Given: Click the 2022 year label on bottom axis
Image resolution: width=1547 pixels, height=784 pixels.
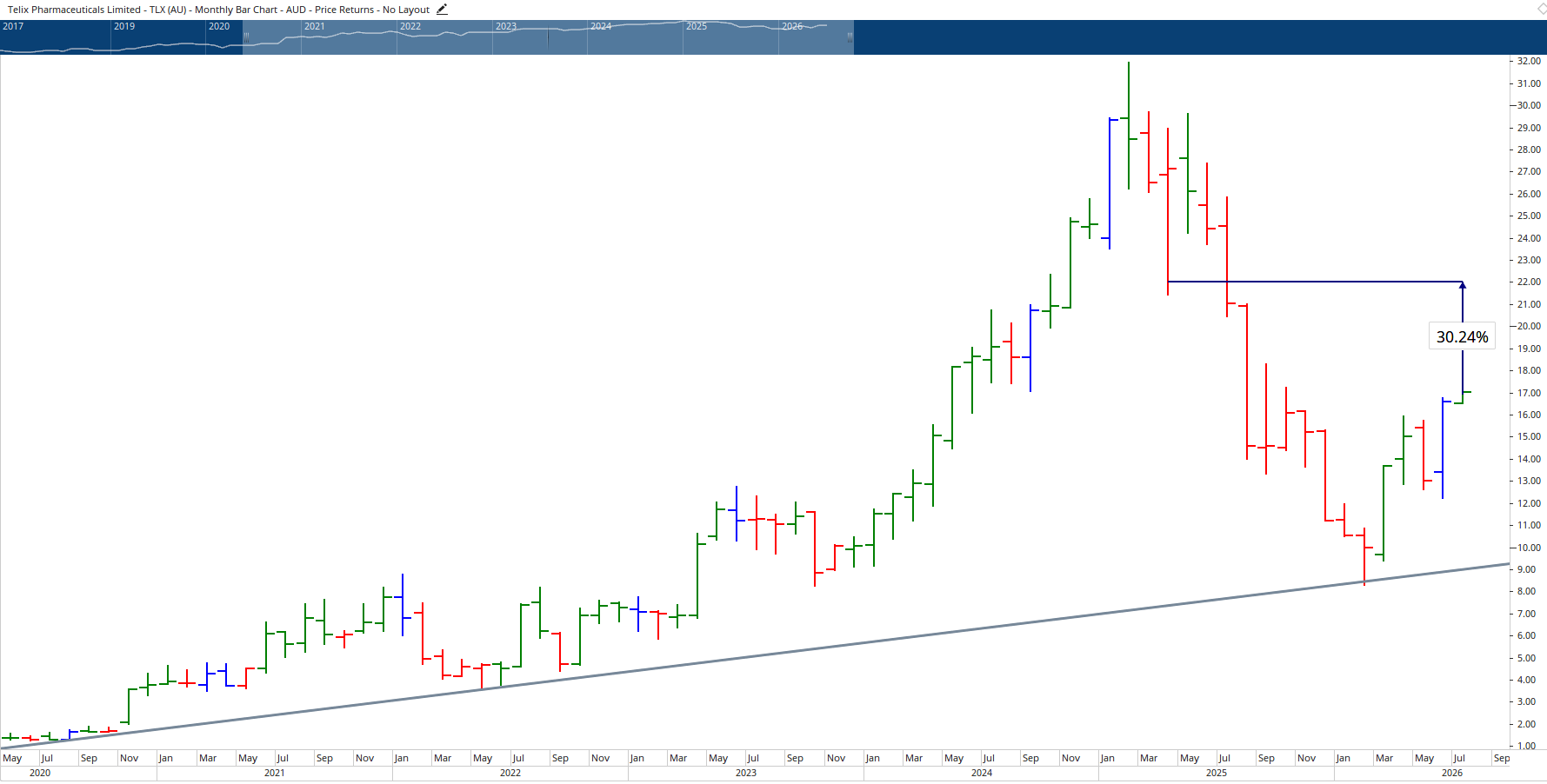Looking at the screenshot, I should tap(510, 773).
